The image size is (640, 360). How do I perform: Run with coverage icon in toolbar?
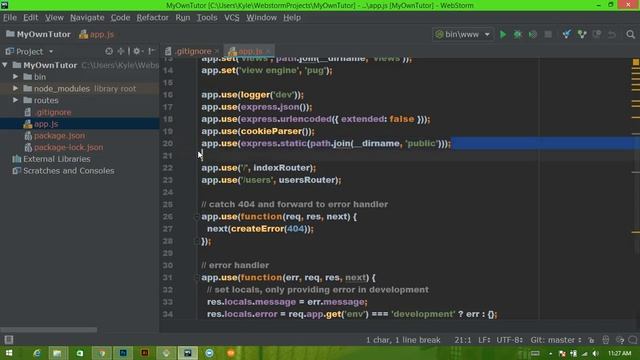(533, 35)
